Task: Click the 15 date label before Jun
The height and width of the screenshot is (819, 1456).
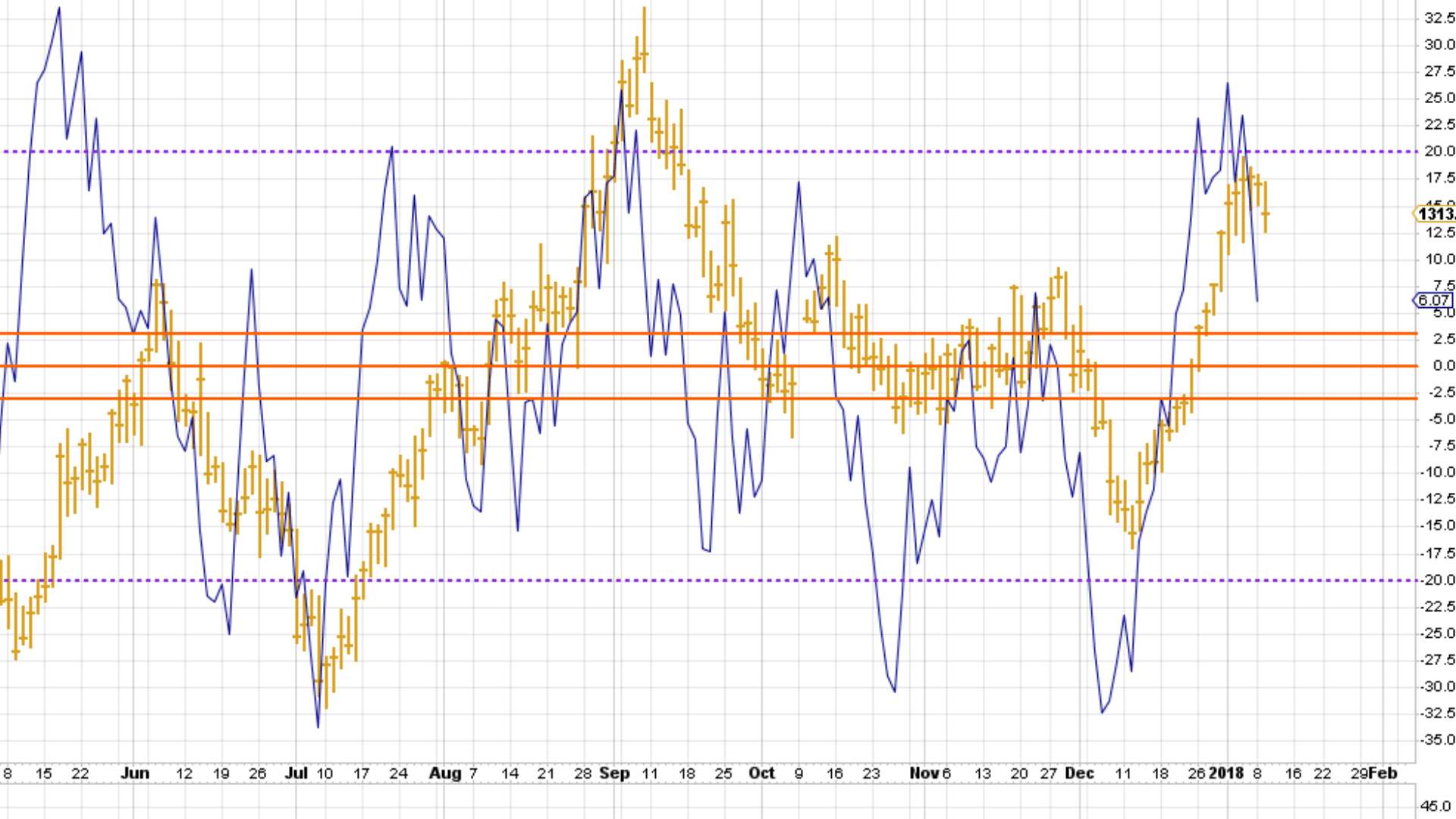Action: click(43, 773)
